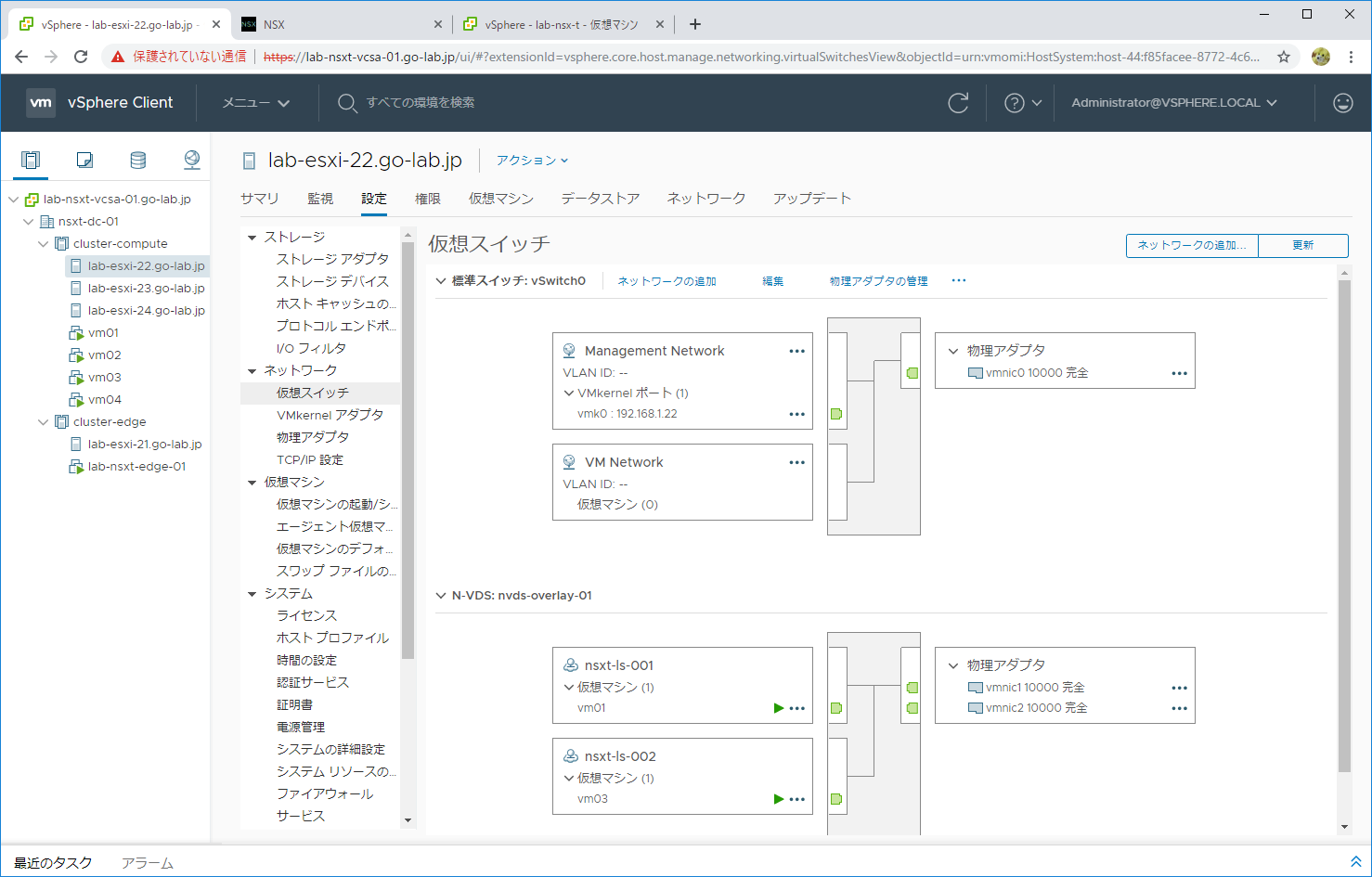The height and width of the screenshot is (877, 1372).
Task: Switch to the サマリ tab
Action: [260, 199]
